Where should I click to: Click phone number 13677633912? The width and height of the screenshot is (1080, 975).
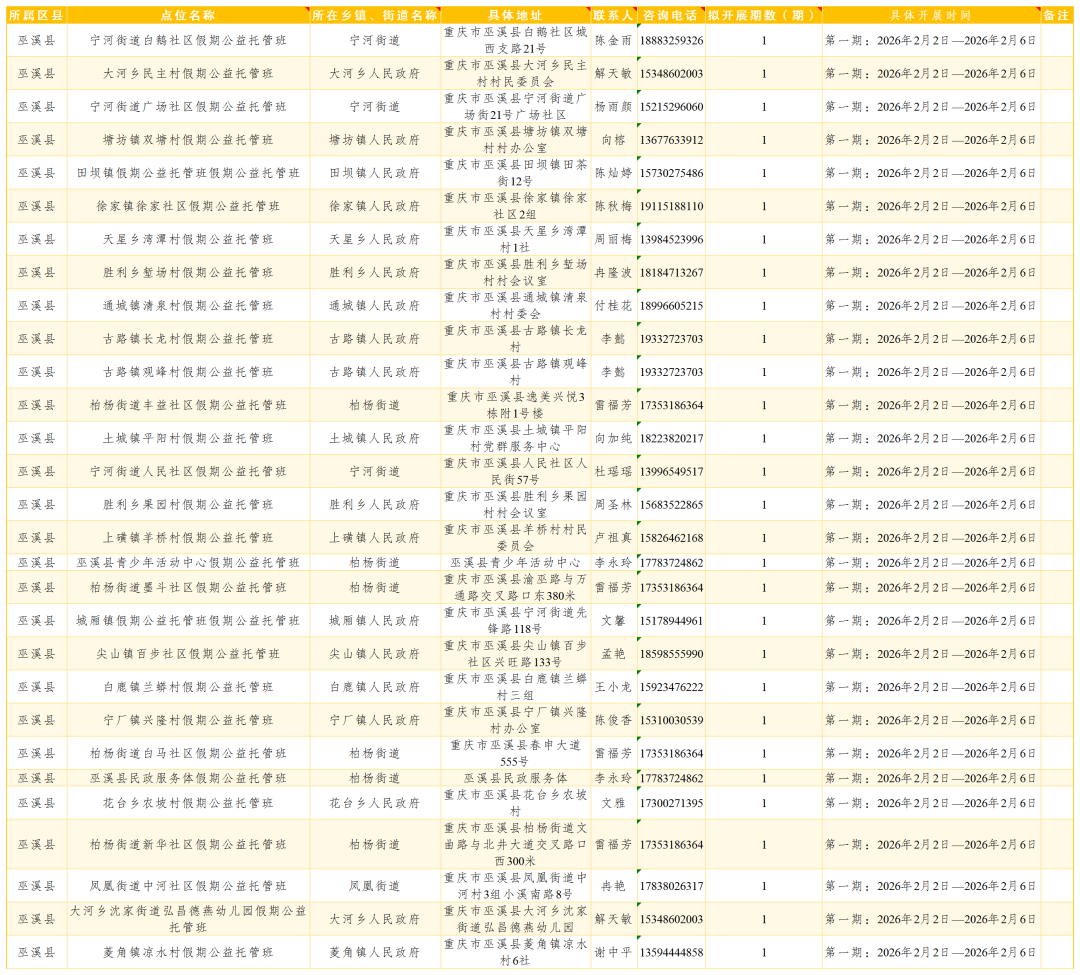[671, 140]
